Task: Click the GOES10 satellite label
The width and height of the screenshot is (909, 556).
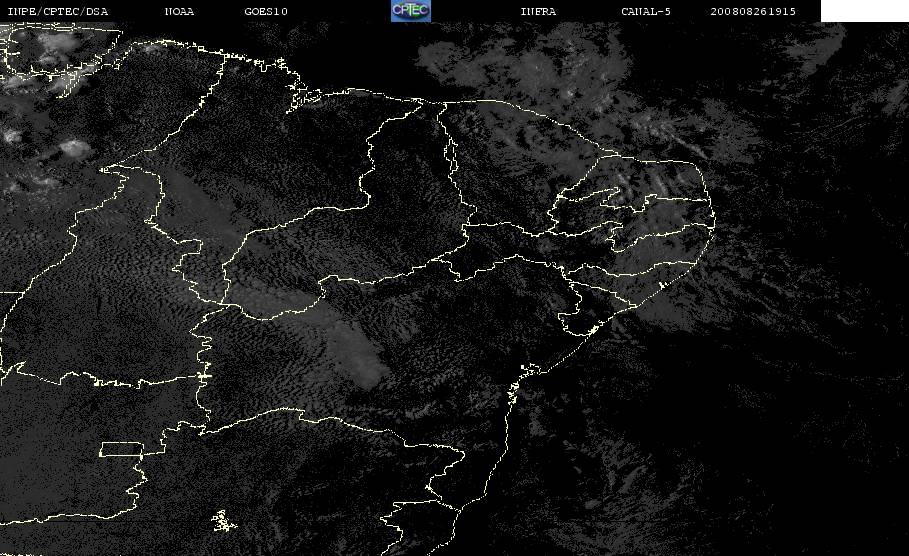Action: click(x=266, y=12)
